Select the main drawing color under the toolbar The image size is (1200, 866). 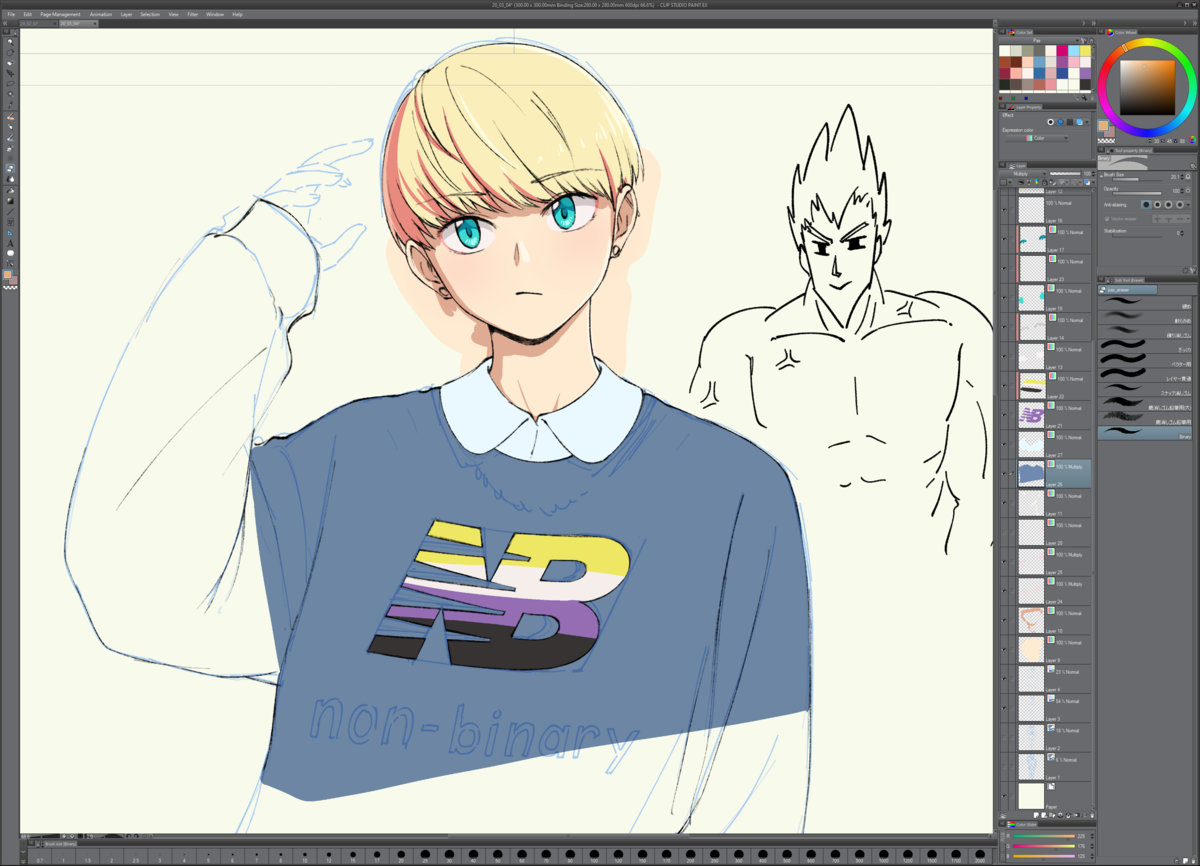coord(8,274)
